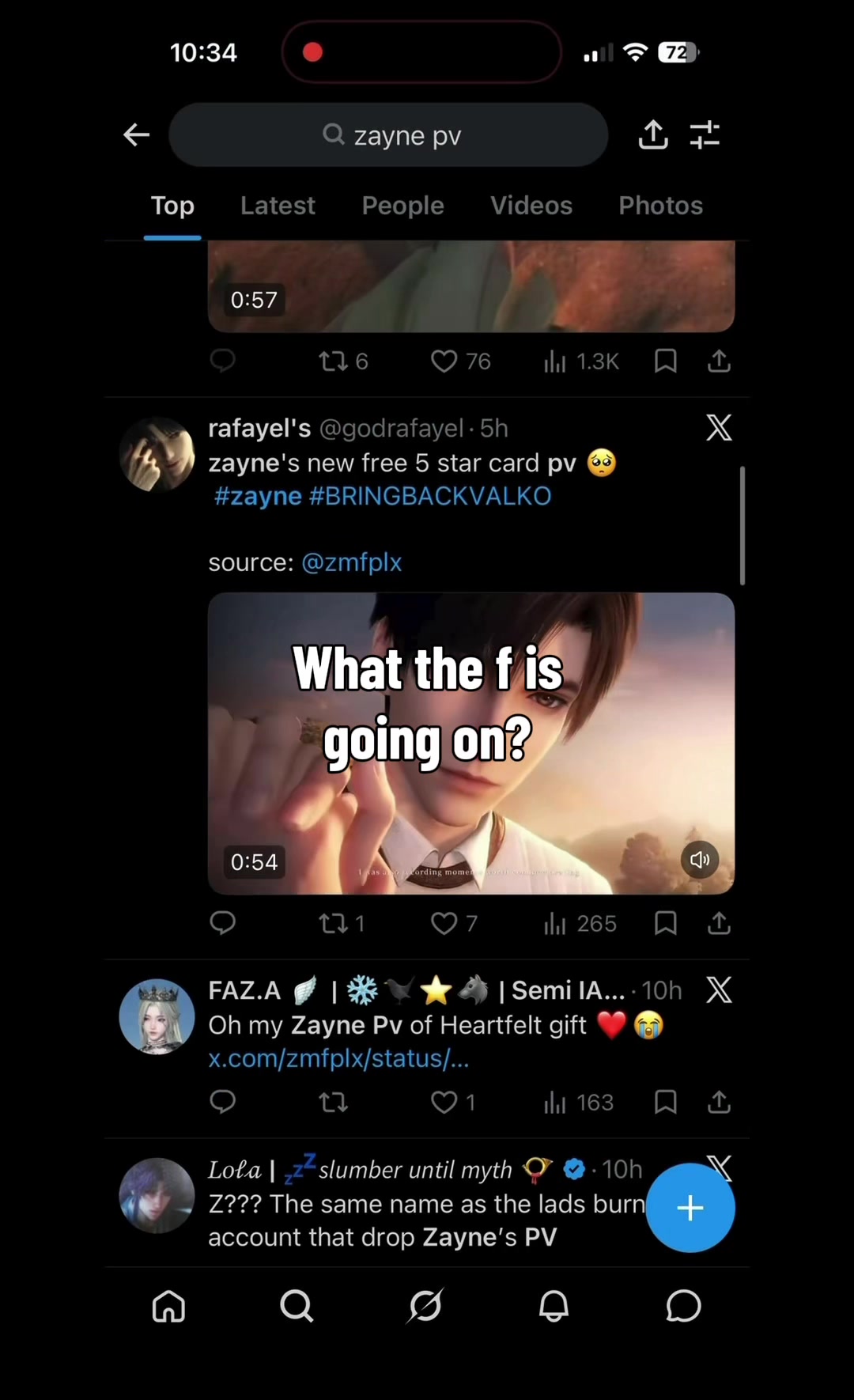Go to Home in bottom navigation
This screenshot has width=854, height=1400.
click(168, 1306)
